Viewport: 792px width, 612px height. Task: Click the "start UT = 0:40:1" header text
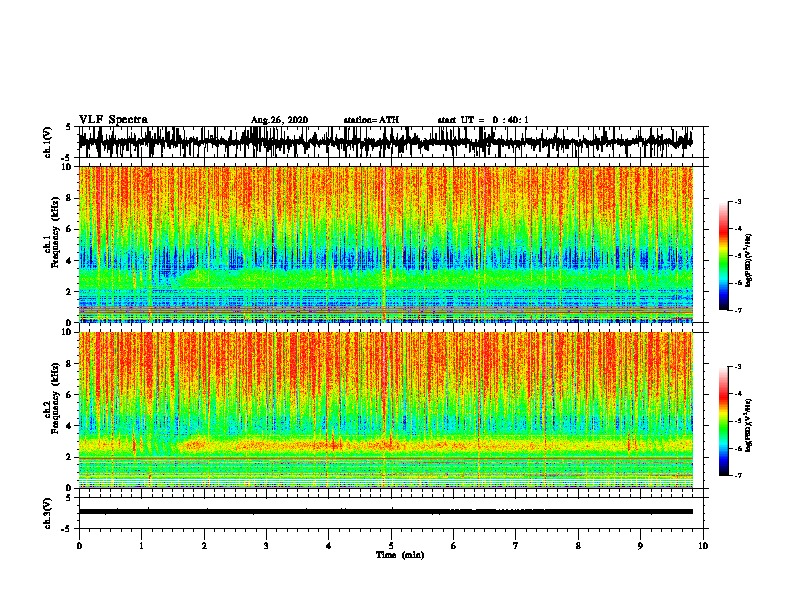tap(483, 120)
